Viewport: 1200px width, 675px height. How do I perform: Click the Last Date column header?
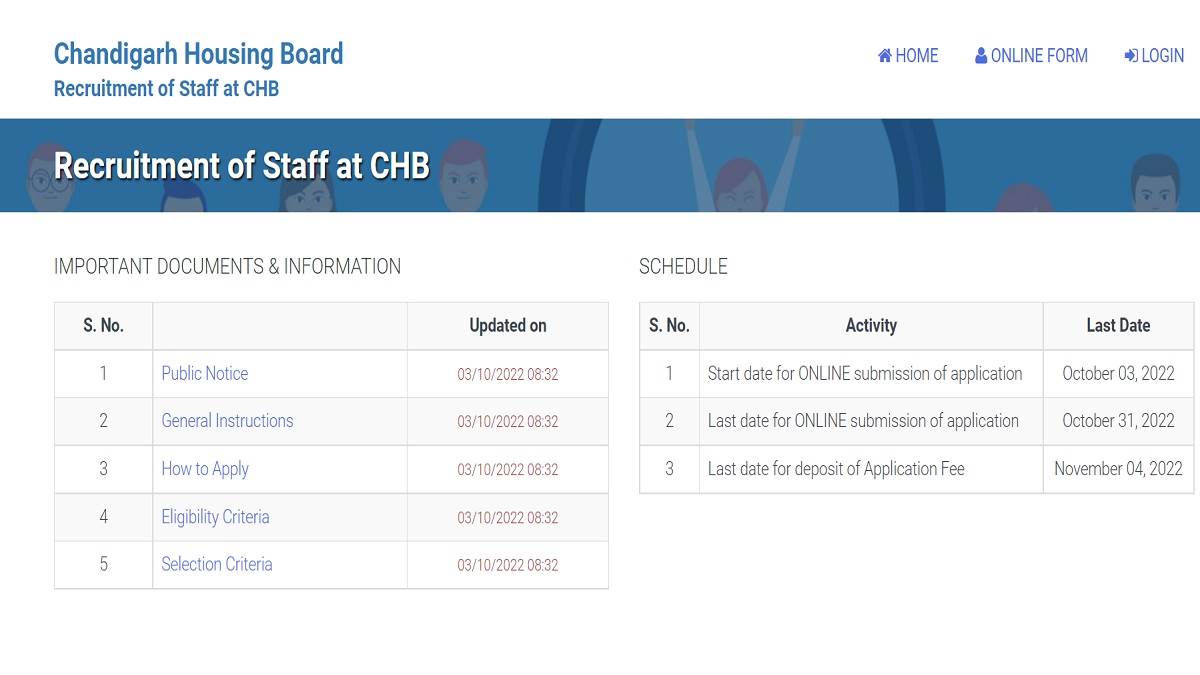[x=1118, y=325]
